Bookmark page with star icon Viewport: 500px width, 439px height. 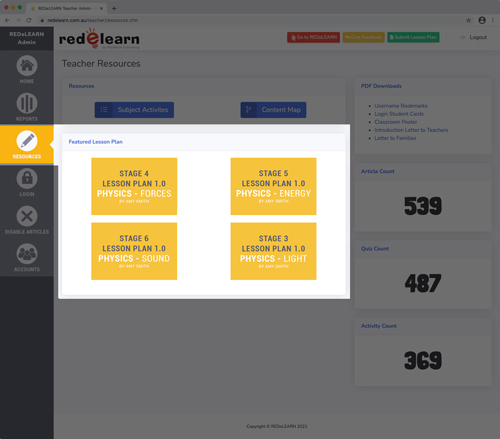click(468, 20)
